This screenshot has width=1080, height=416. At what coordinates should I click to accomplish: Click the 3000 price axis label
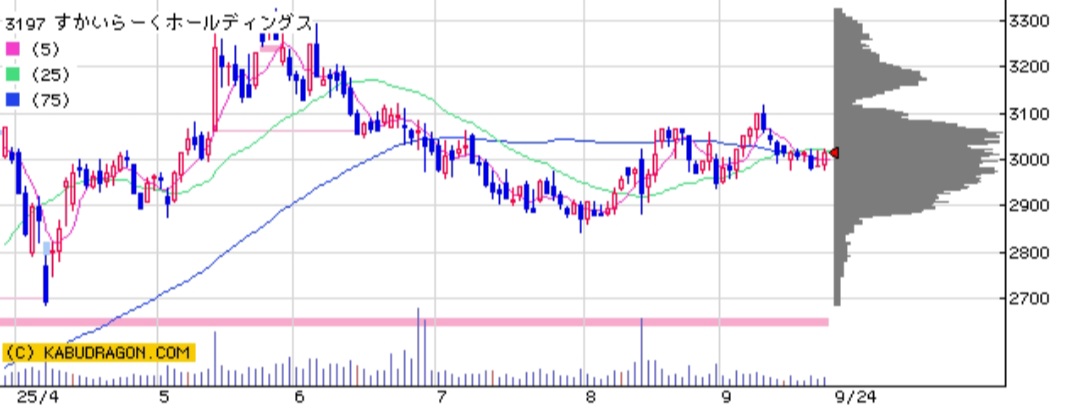coord(1028,159)
